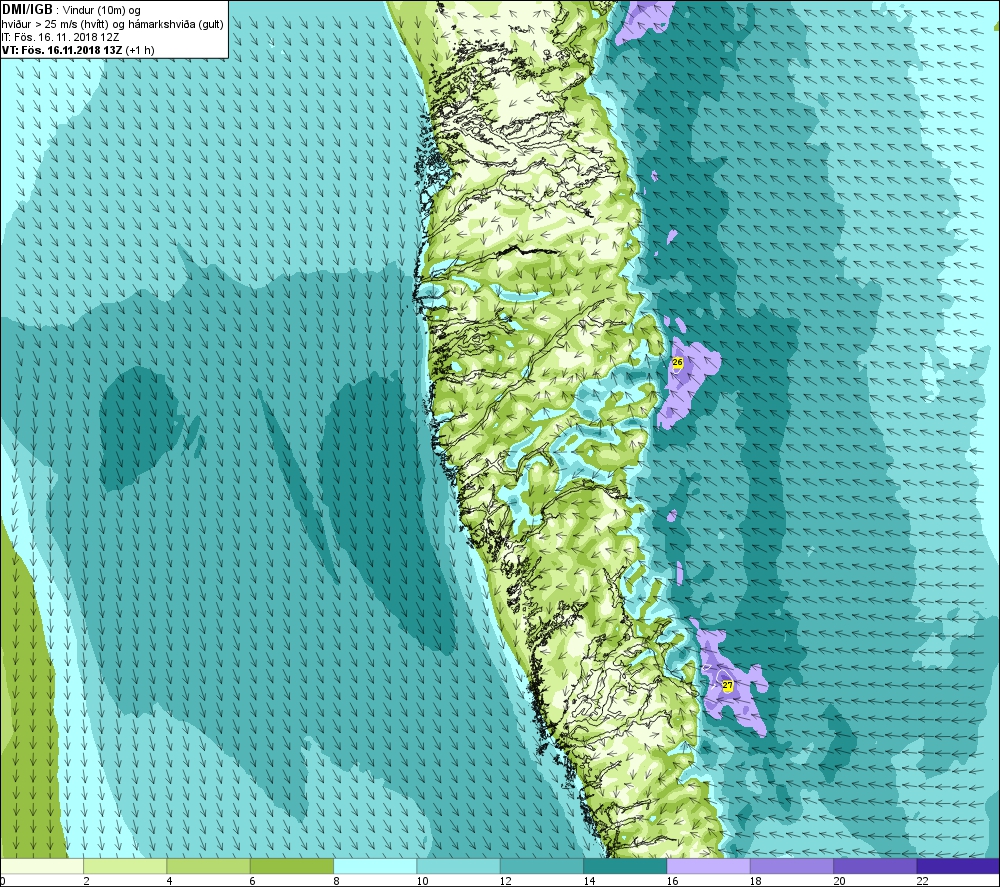Click the legend scale label 12
This screenshot has height=887, width=1000.
coord(506,881)
